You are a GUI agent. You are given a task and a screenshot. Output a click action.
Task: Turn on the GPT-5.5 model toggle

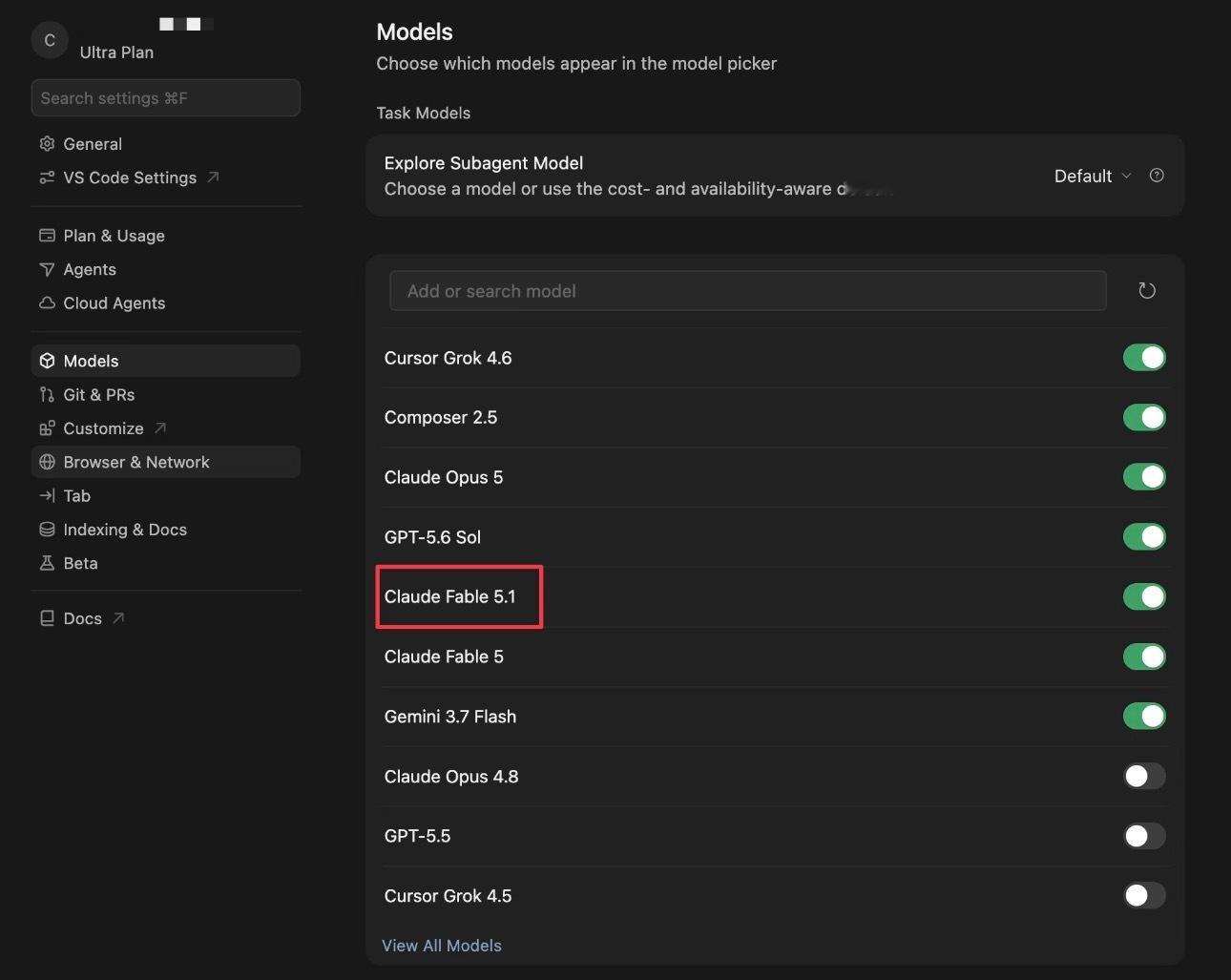tap(1144, 836)
